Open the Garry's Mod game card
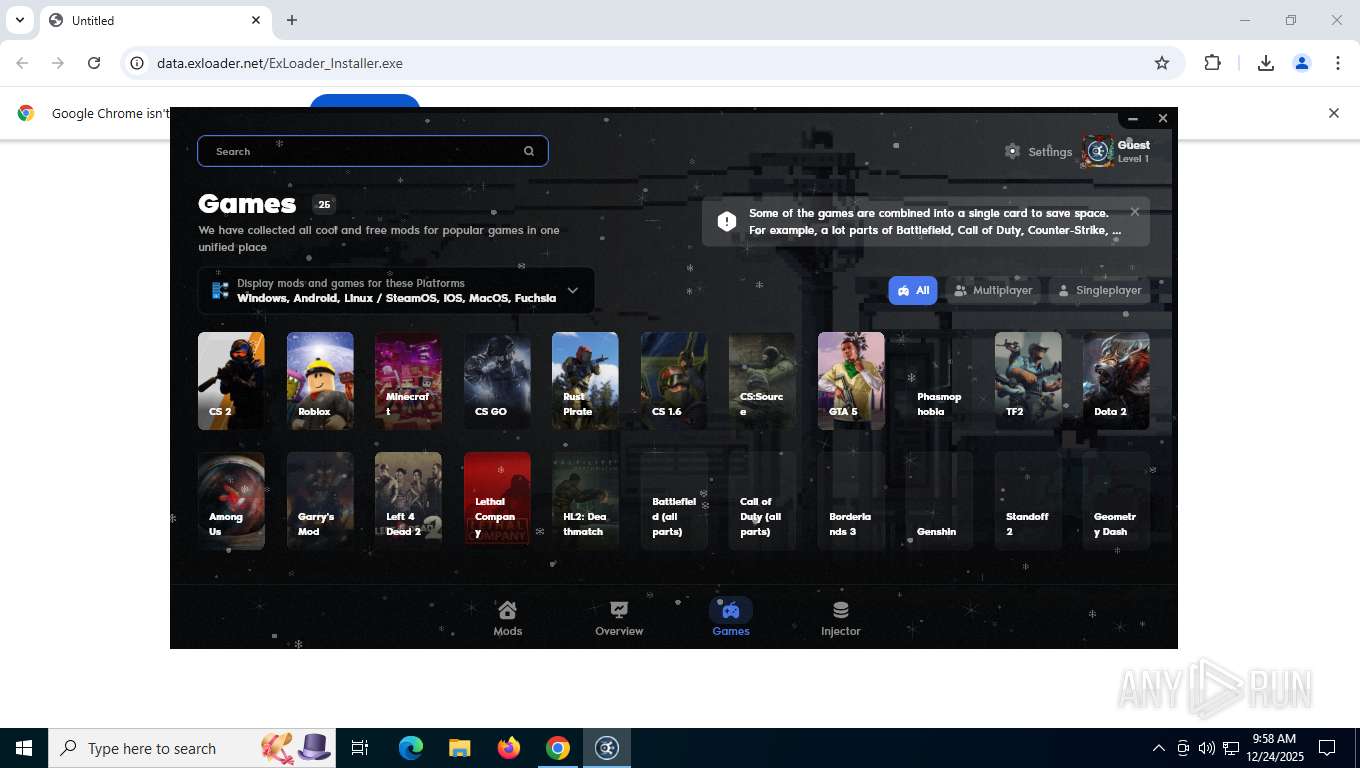 [320, 500]
